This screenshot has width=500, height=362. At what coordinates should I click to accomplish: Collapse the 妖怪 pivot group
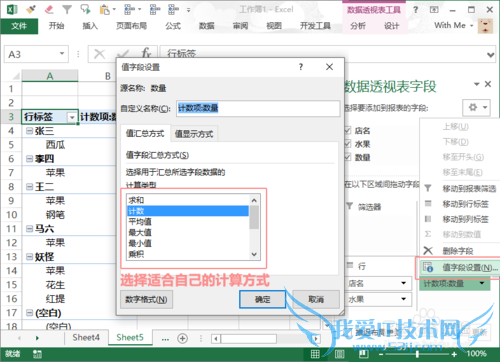point(29,257)
